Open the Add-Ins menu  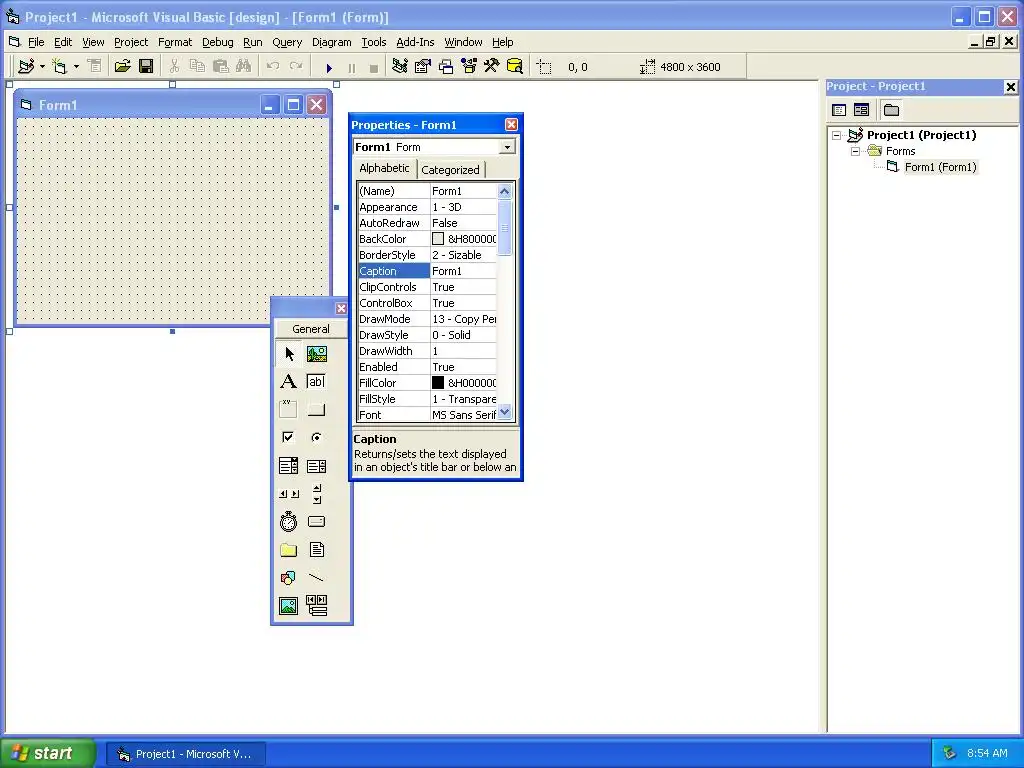tap(415, 42)
